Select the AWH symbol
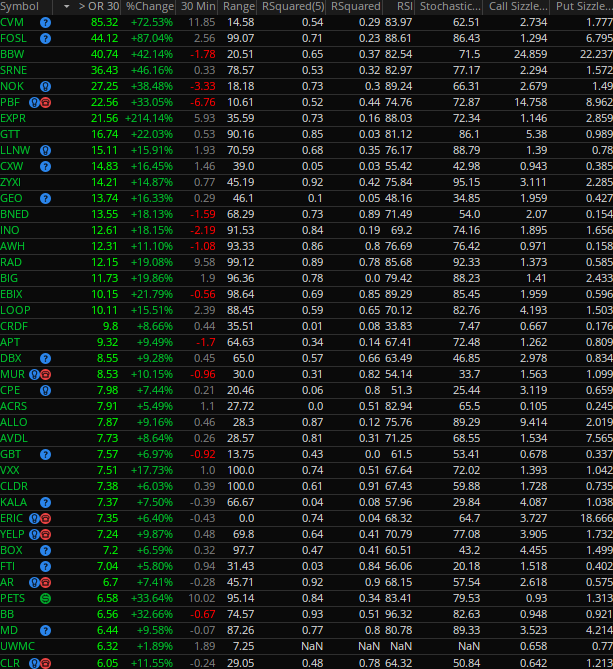This screenshot has height=669, width=613. 12,247
